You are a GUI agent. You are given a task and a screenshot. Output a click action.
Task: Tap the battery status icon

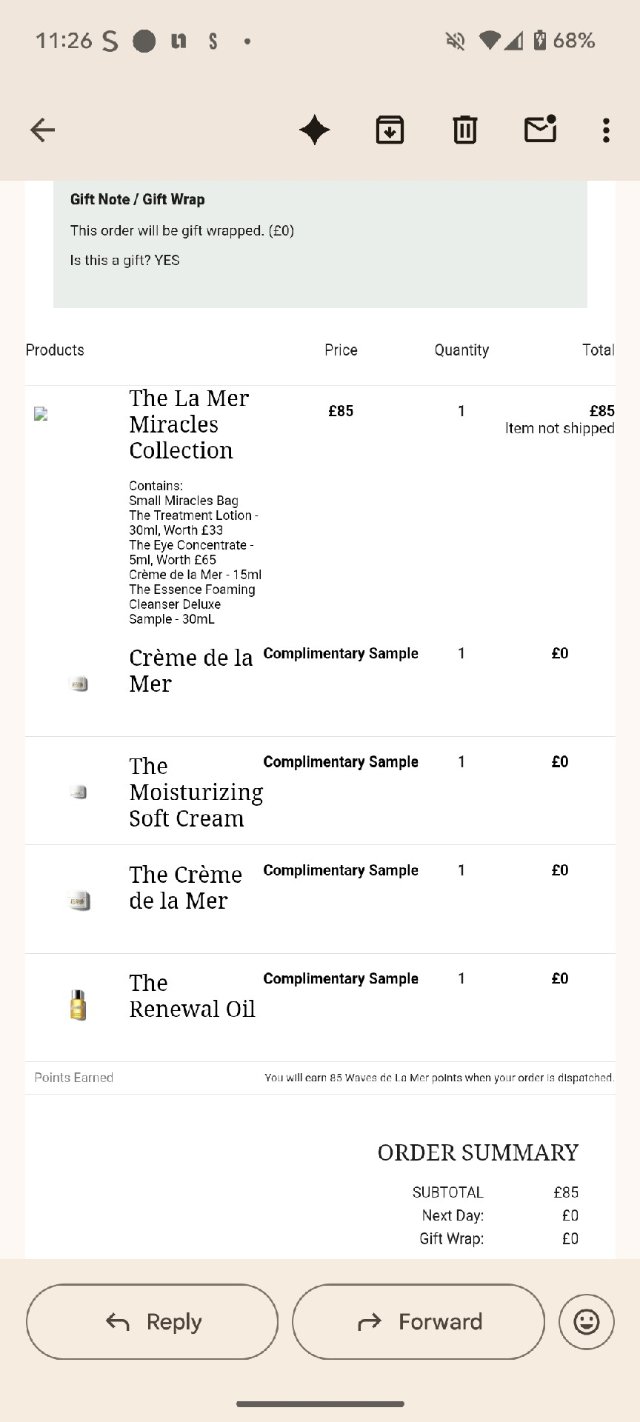point(541,41)
